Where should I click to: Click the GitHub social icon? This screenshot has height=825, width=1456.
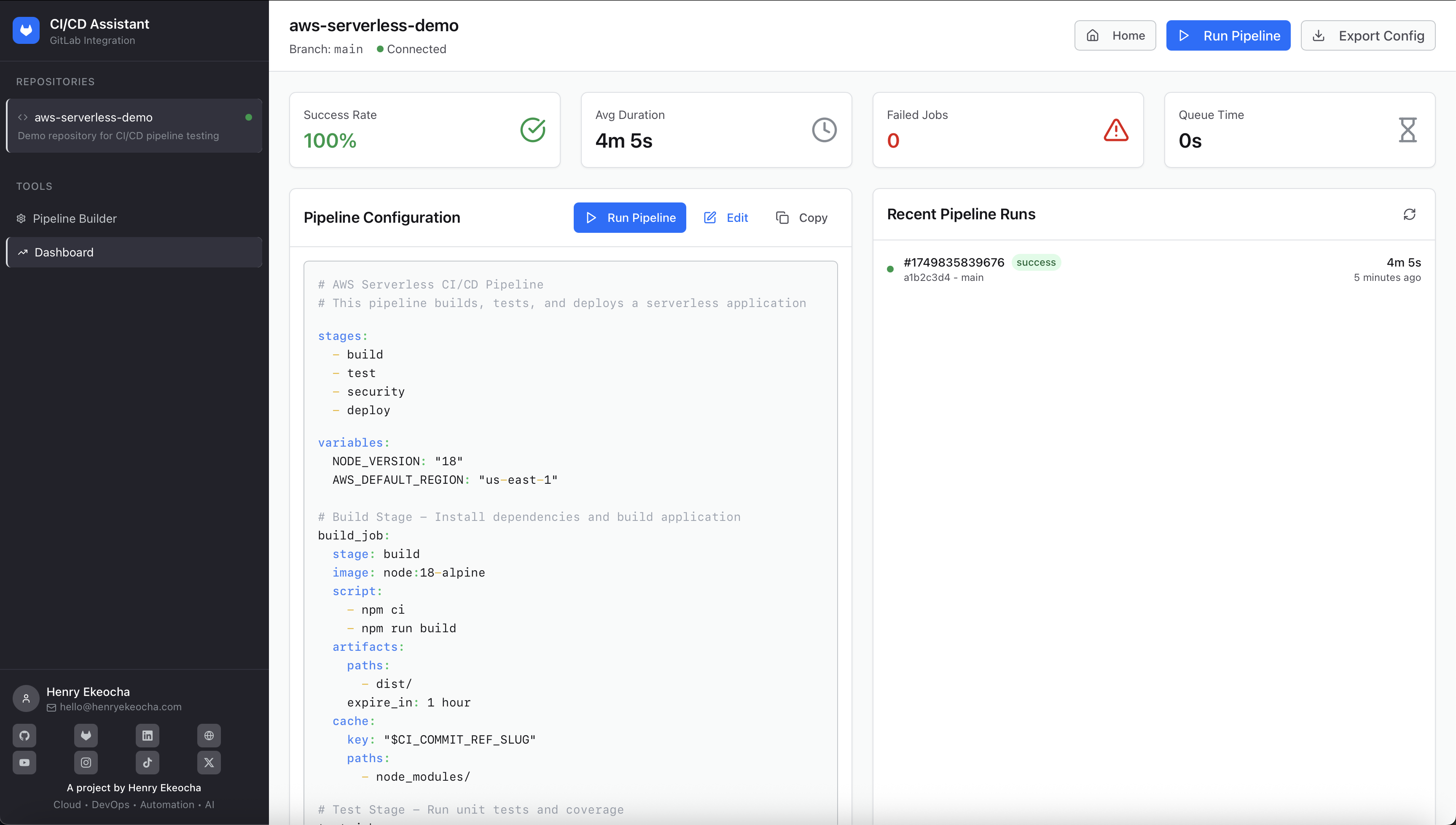24,736
